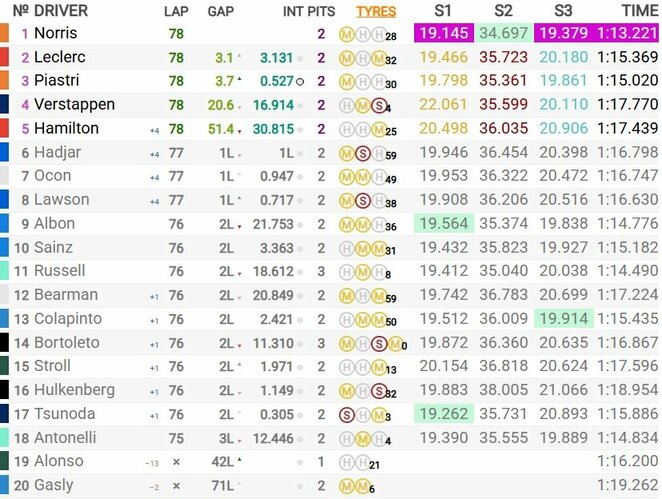Viewport: 662px width, 499px height.
Task: Open driver Verstappen's name
Action: click(x=74, y=104)
